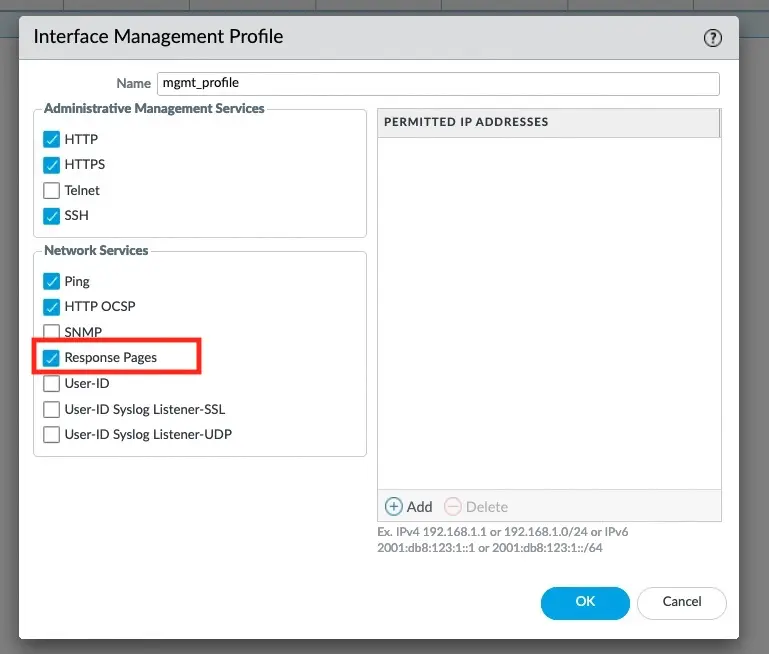Enable User-ID Syslog Listener-SSL
The height and width of the screenshot is (654, 769).
tap(52, 409)
